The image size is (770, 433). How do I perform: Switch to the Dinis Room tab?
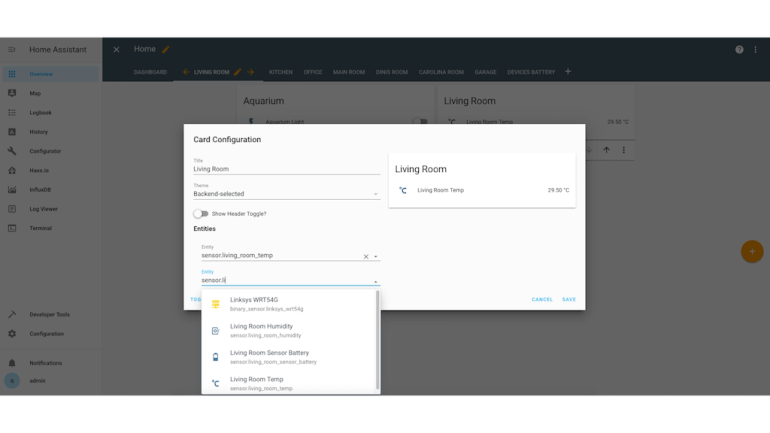tap(392, 72)
